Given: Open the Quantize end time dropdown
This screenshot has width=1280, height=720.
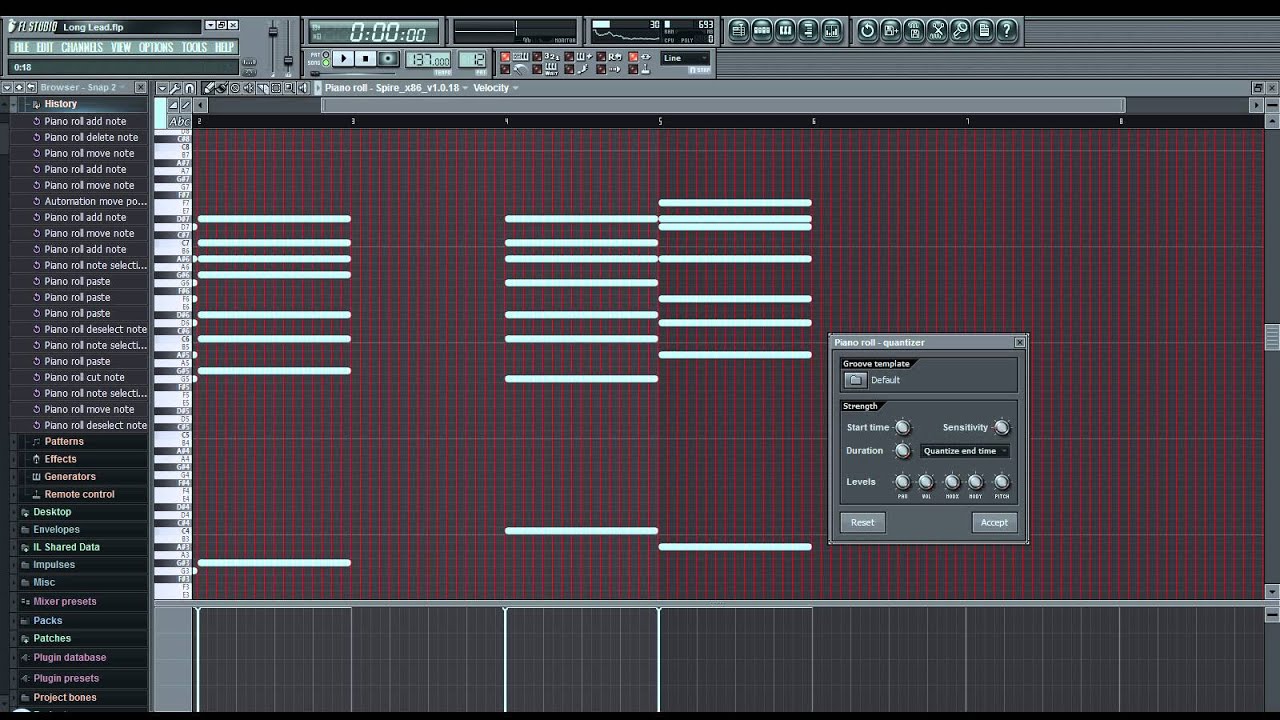Looking at the screenshot, I should pyautogui.click(x=965, y=451).
